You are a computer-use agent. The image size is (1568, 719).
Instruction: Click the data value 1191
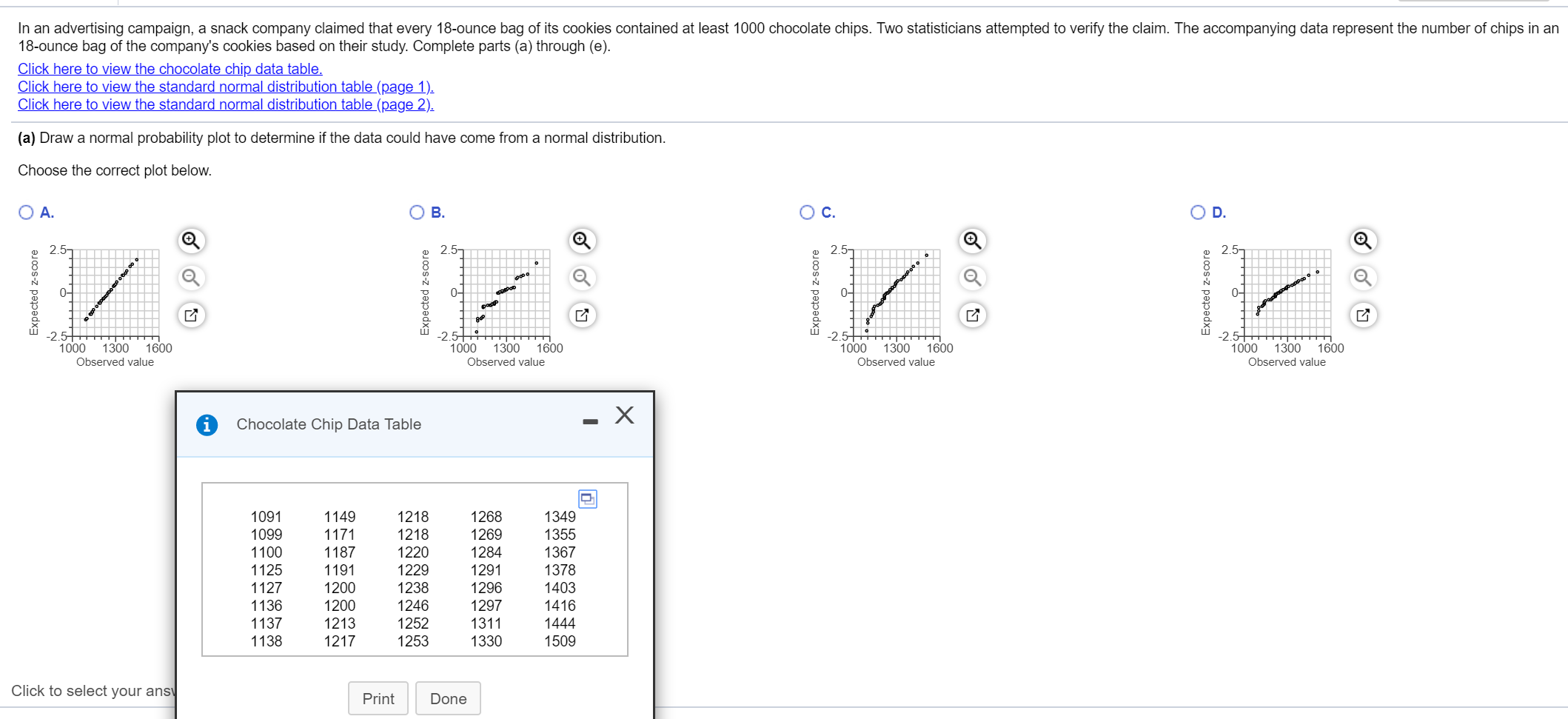(340, 570)
